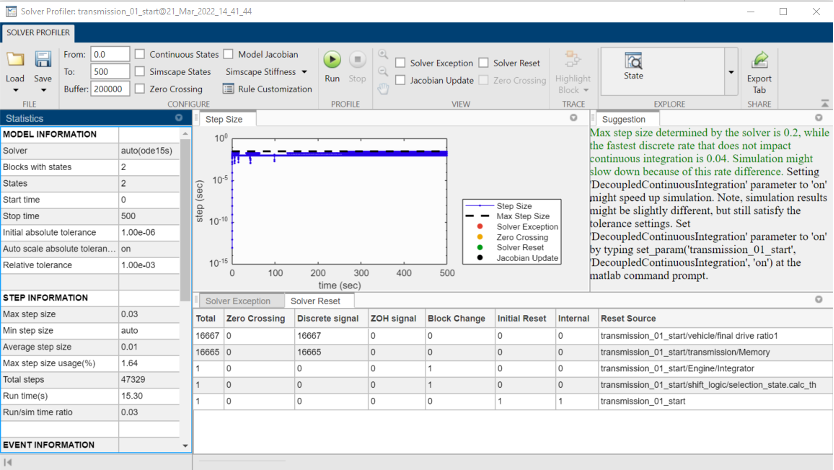The height and width of the screenshot is (470, 834).
Task: Select the Solver Reset tab
Action: [315, 301]
